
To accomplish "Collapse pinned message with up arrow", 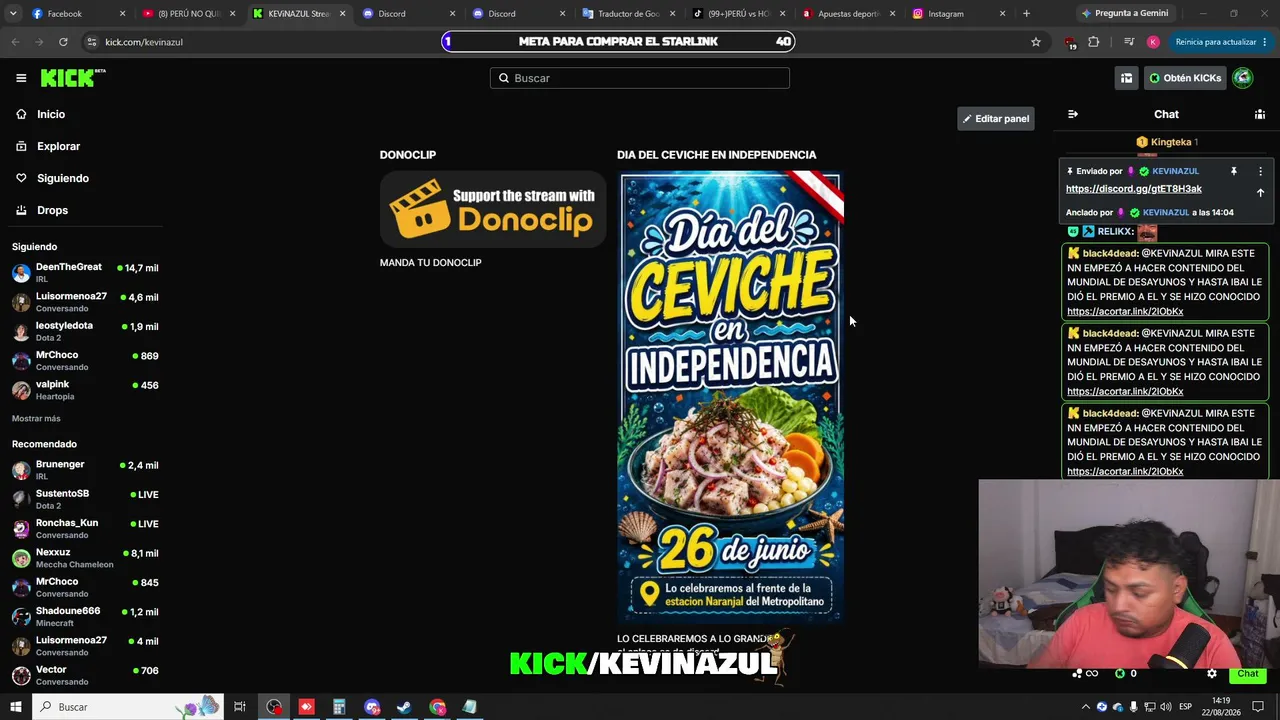I will pyautogui.click(x=1260, y=192).
